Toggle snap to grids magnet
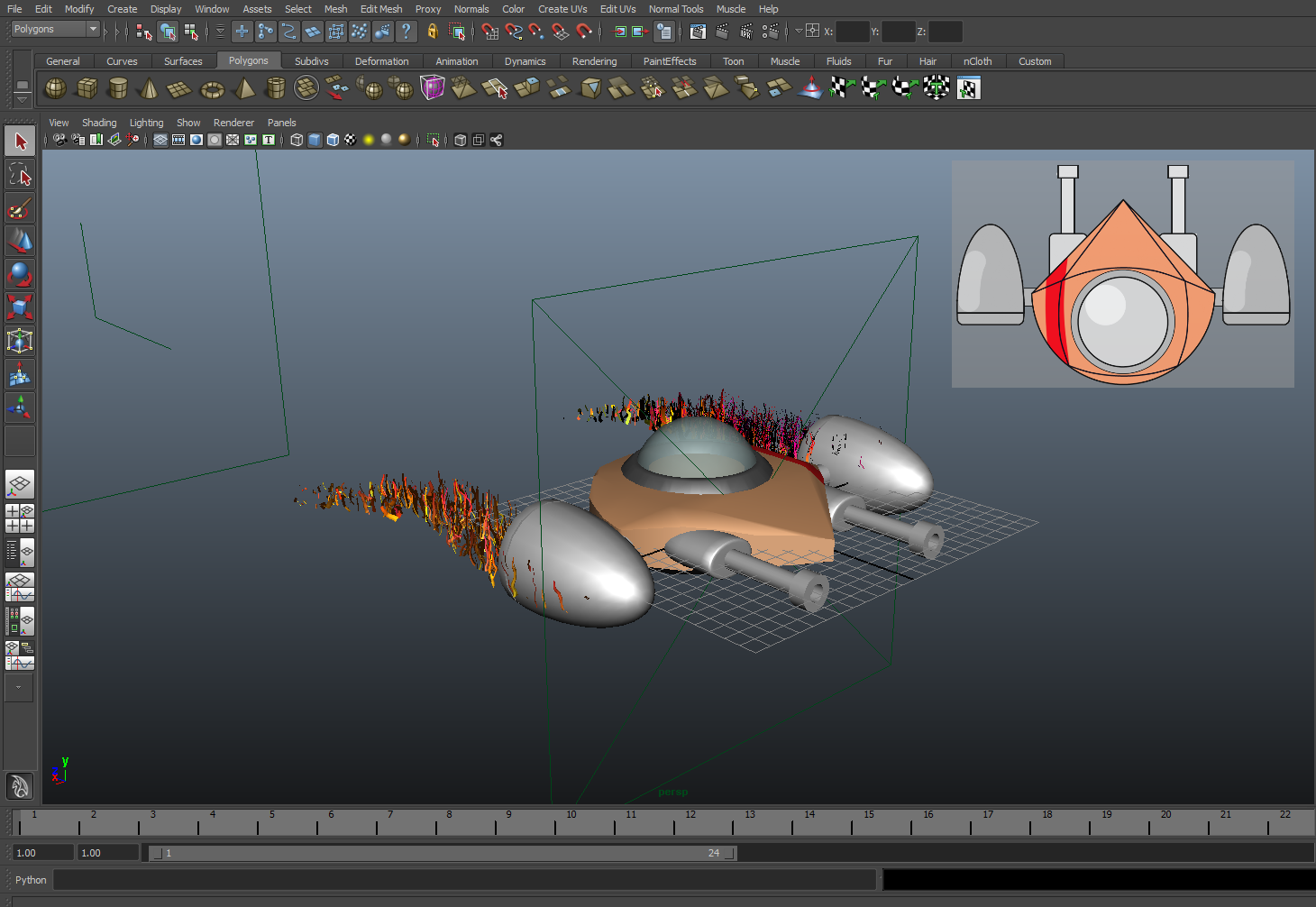This screenshot has width=1316, height=907. pyautogui.click(x=489, y=32)
